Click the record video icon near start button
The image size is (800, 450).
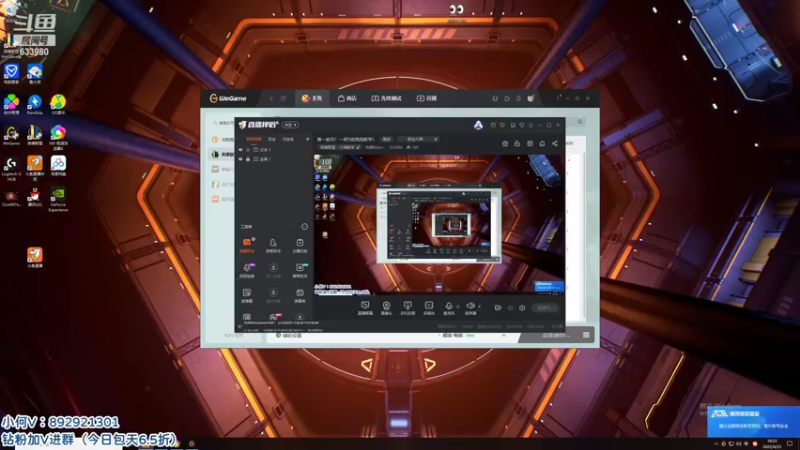coord(497,308)
